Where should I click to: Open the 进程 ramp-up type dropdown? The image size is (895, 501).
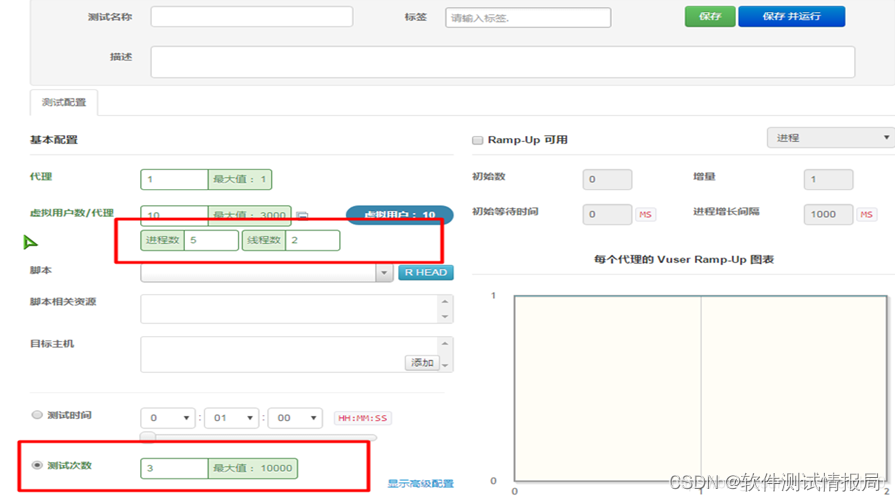coord(831,138)
